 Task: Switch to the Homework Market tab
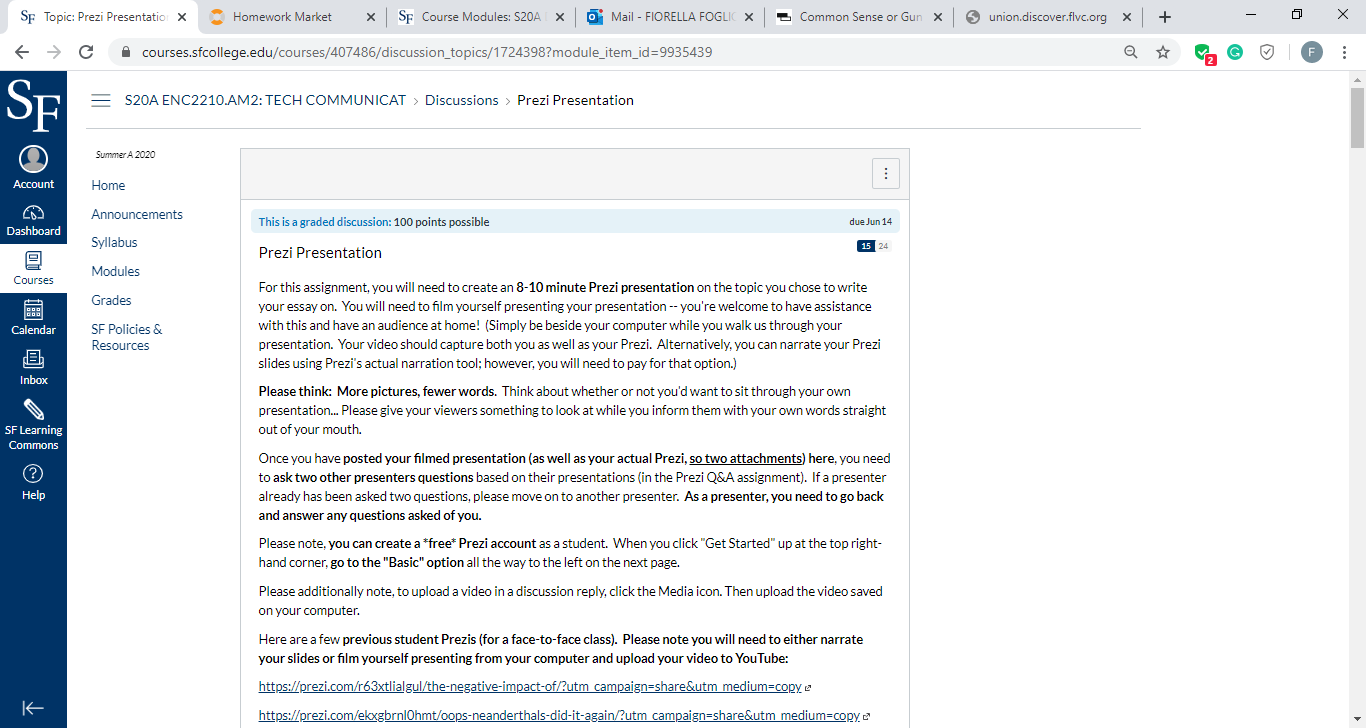point(292,17)
